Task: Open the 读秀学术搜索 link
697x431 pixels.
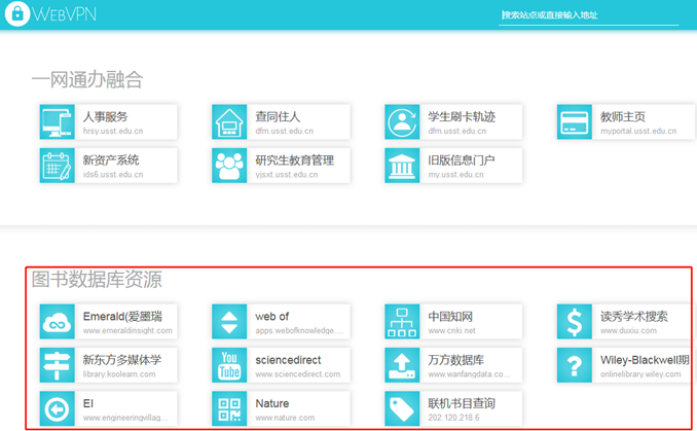Action: coord(625,322)
